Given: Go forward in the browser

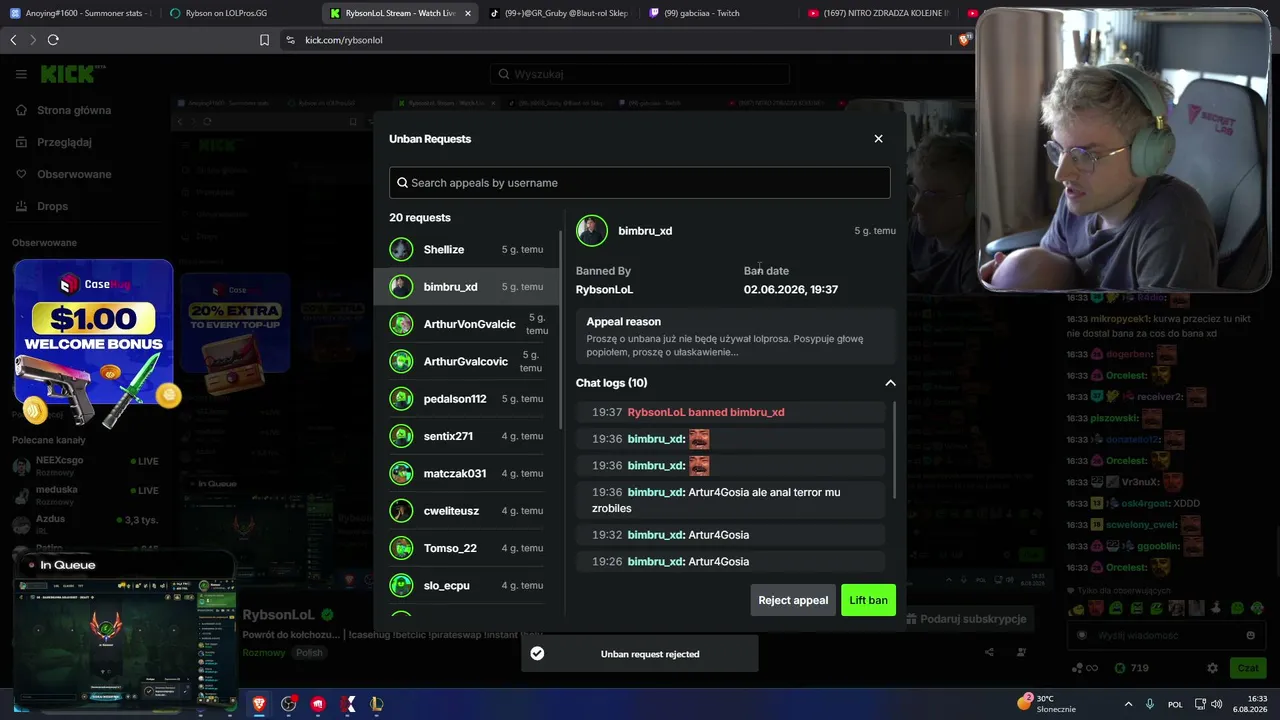Looking at the screenshot, I should click(33, 40).
